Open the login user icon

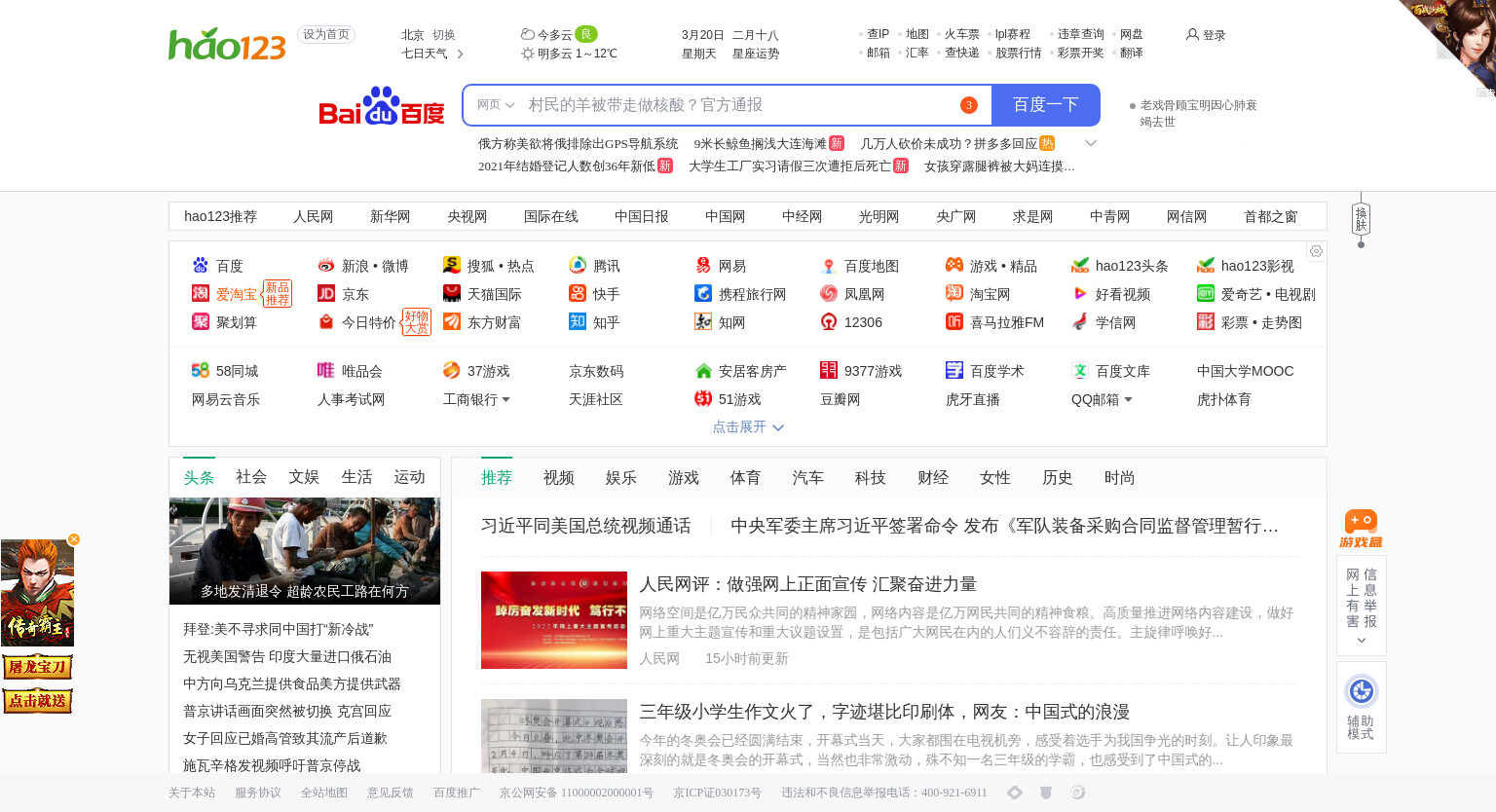click(x=1192, y=34)
